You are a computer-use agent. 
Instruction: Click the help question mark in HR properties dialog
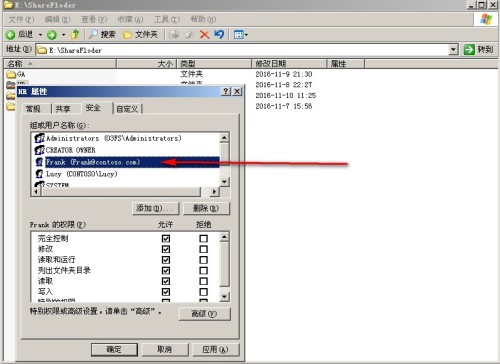(226, 91)
